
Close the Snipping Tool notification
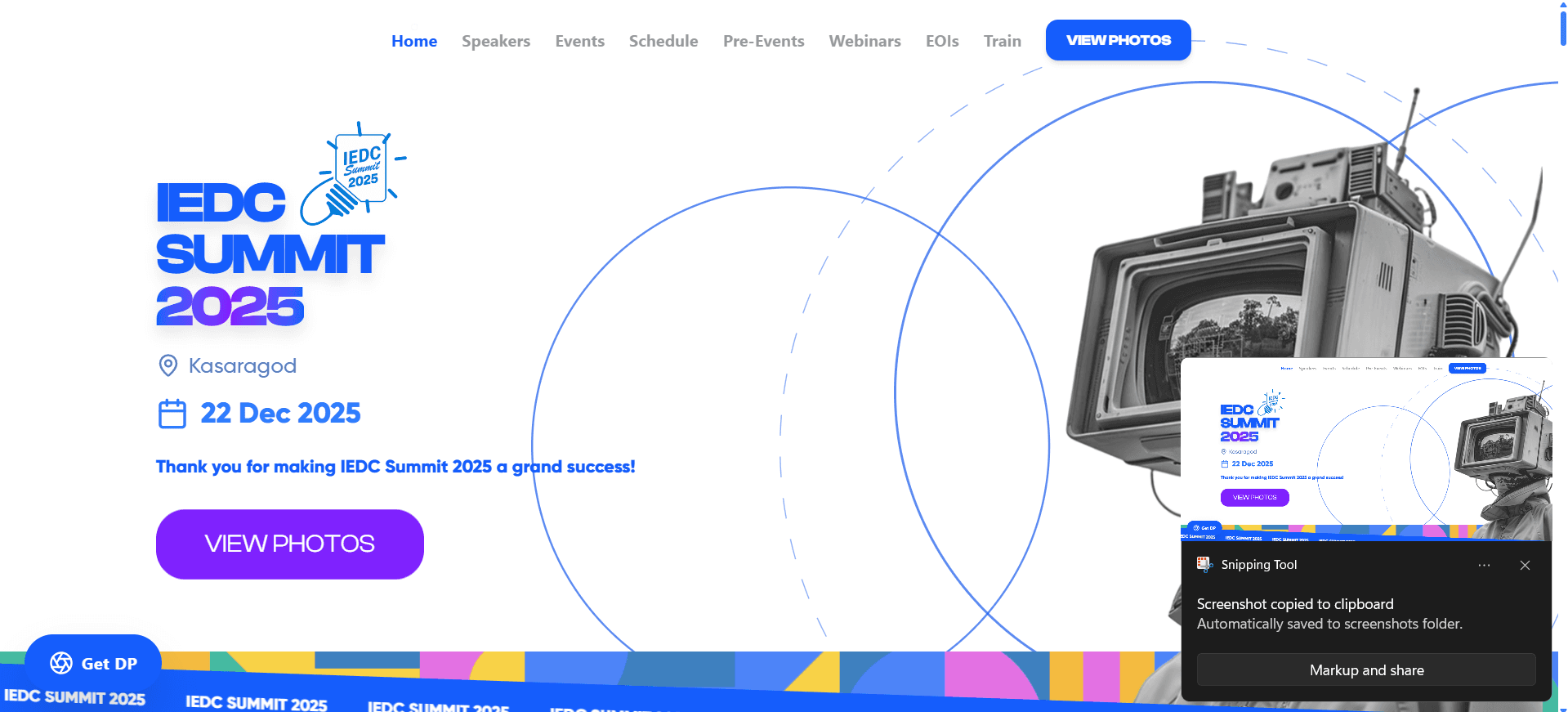tap(1525, 566)
